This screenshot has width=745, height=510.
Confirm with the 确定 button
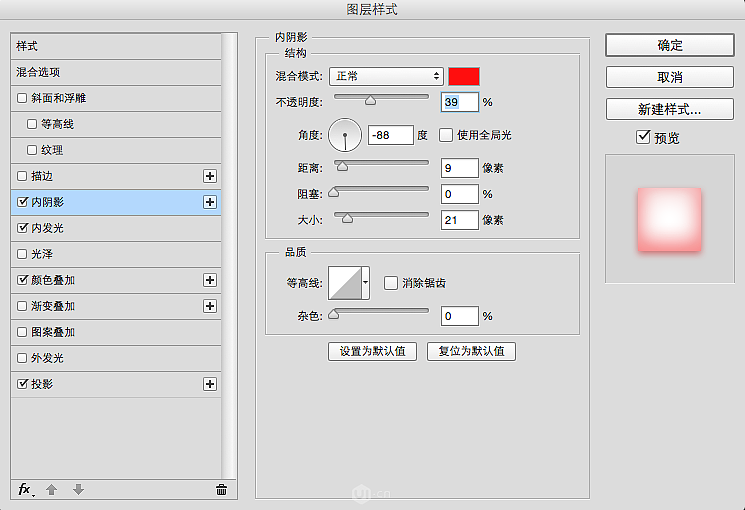670,45
